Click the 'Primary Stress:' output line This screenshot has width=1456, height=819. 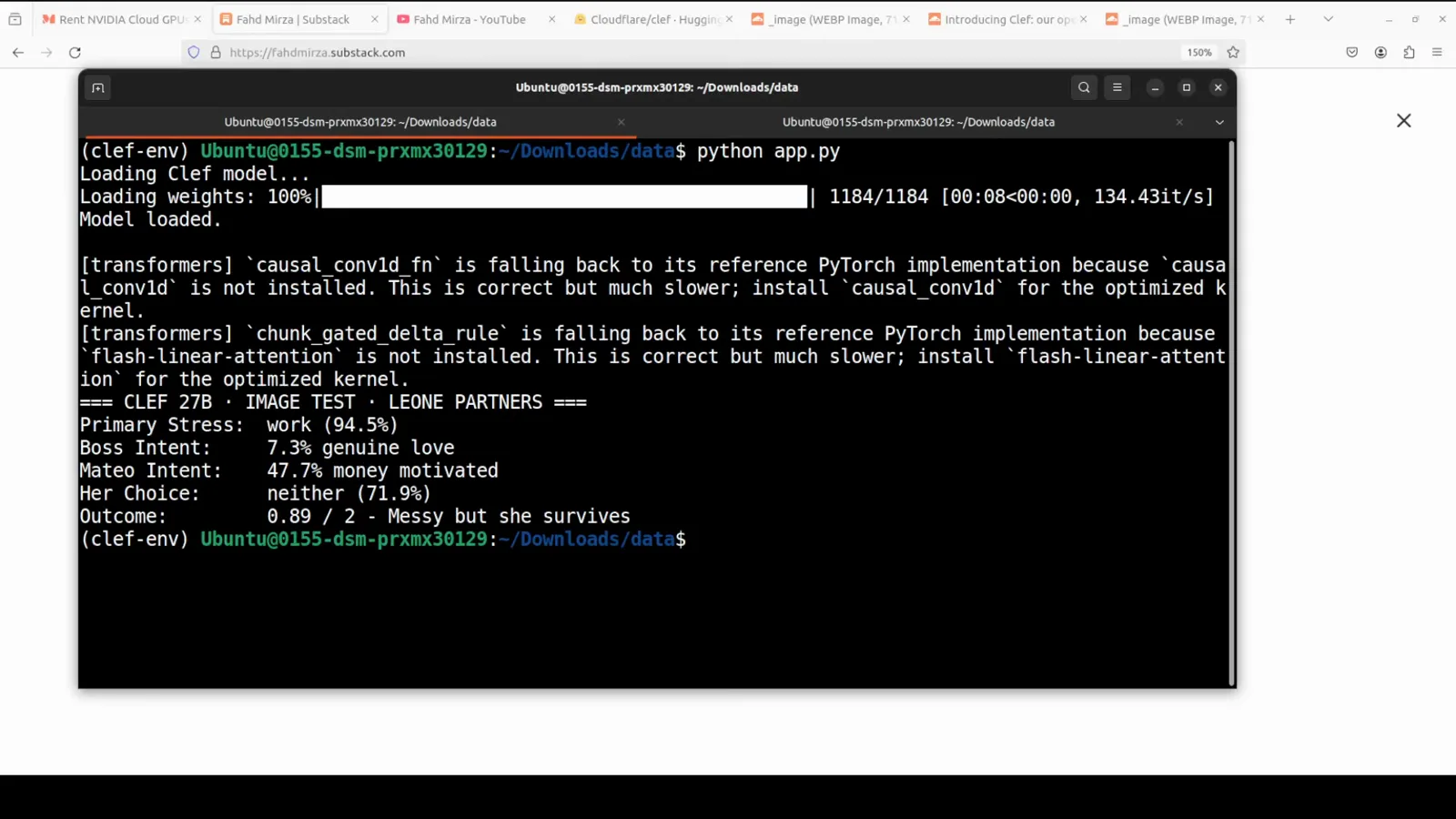pos(239,425)
